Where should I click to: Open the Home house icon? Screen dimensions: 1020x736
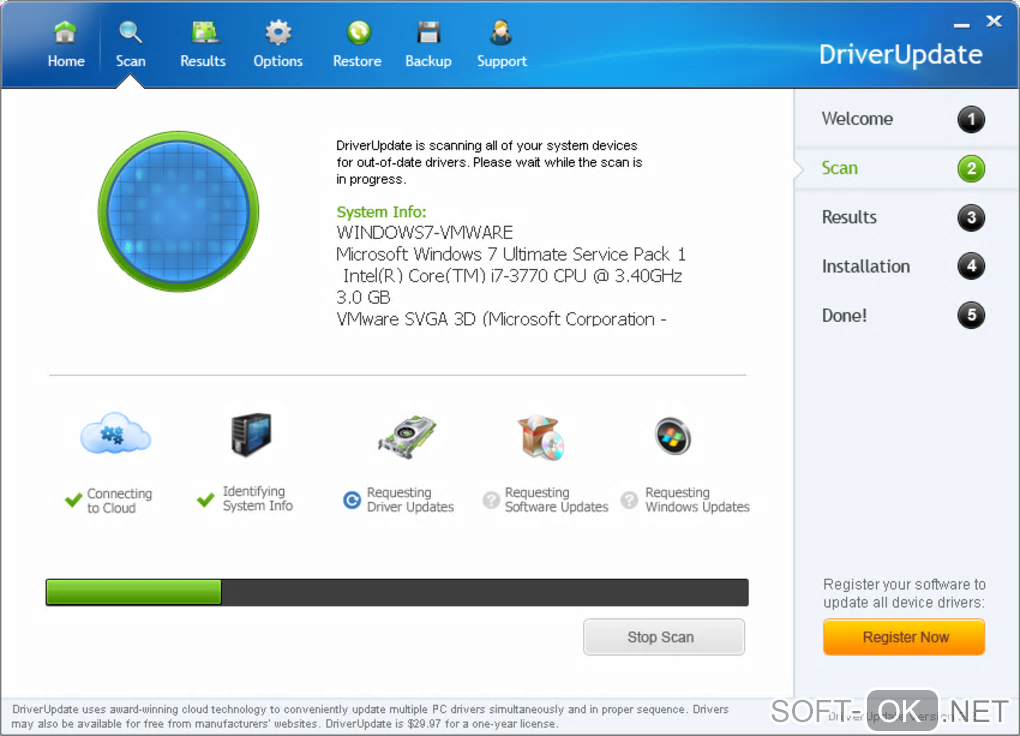tap(65, 32)
